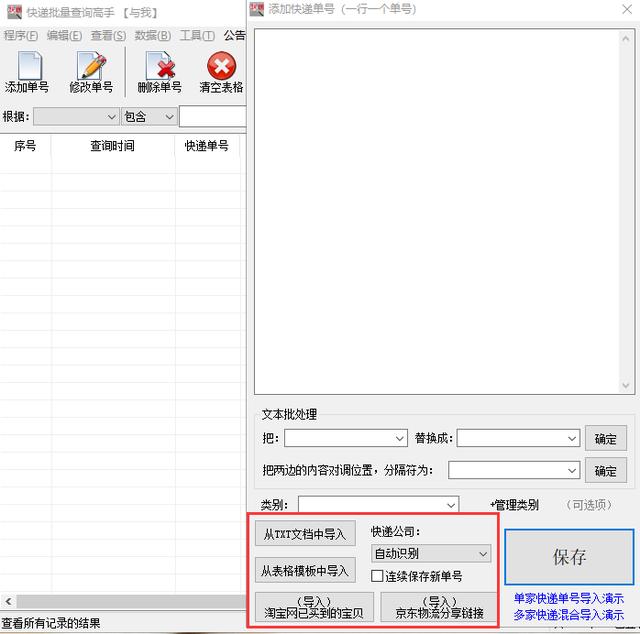
Task: Expand the 替换成 replace-with dropdown
Action: (572, 438)
